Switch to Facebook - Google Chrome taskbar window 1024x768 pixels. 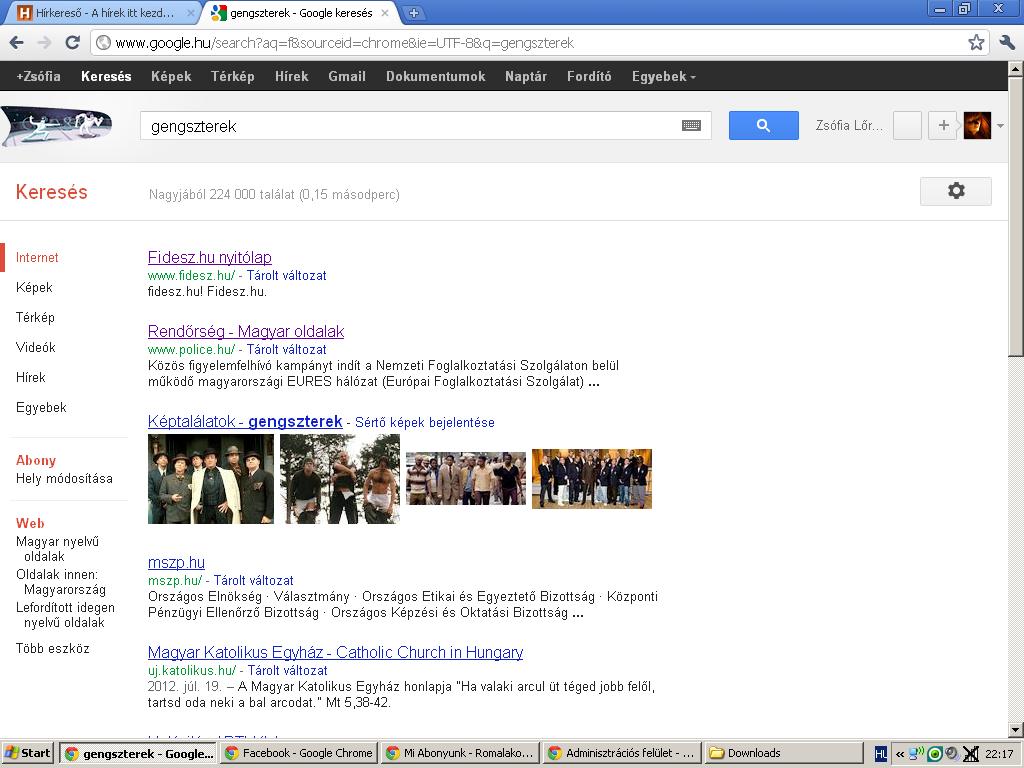(298, 753)
